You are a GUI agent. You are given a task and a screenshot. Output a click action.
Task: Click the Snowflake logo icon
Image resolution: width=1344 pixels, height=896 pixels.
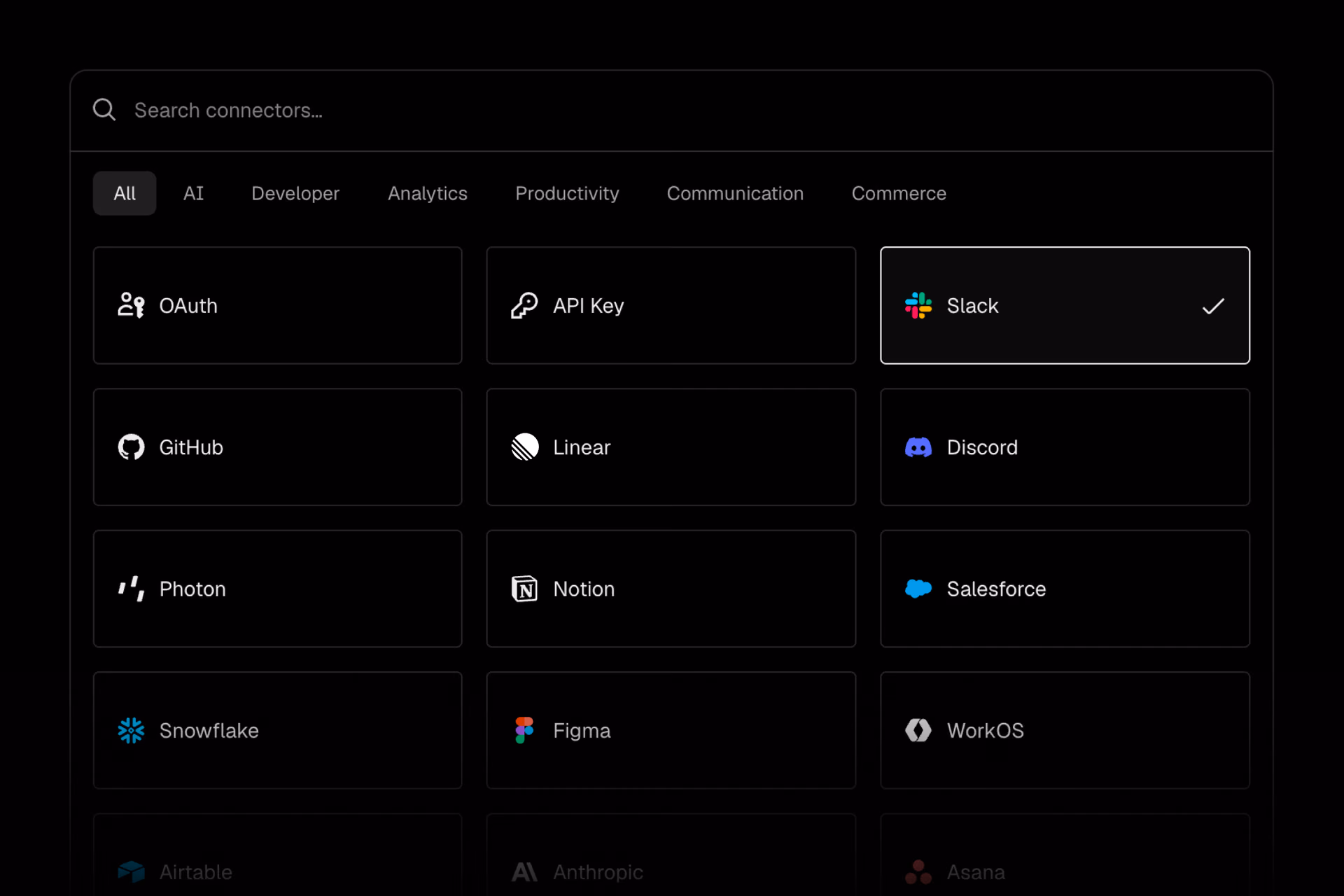131,731
